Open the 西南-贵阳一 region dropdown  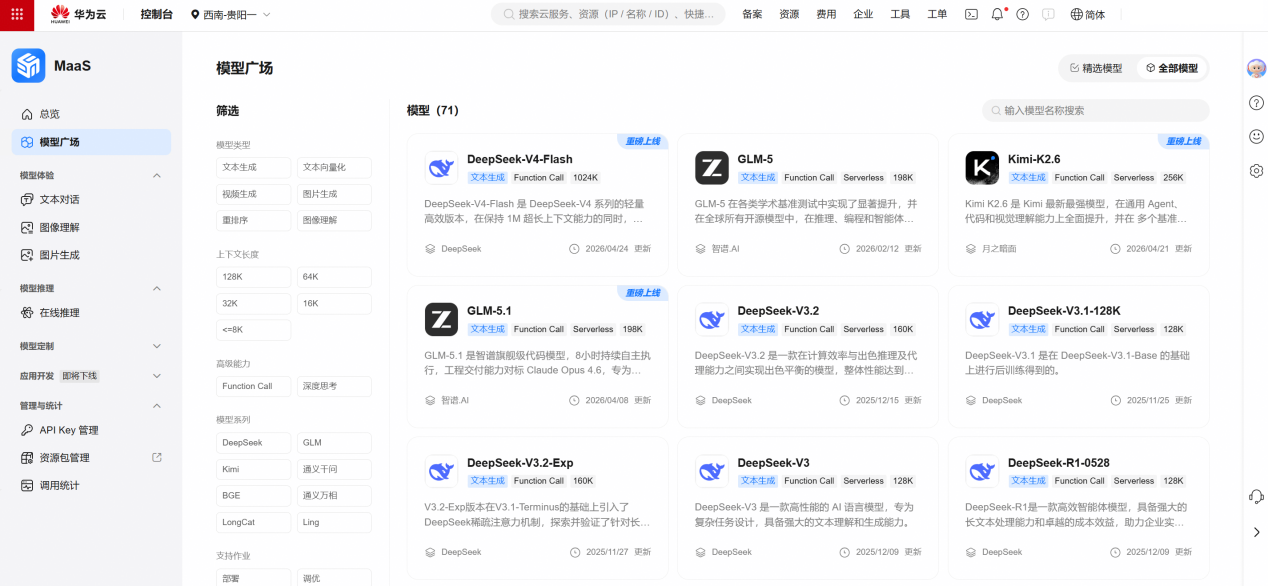pos(231,15)
